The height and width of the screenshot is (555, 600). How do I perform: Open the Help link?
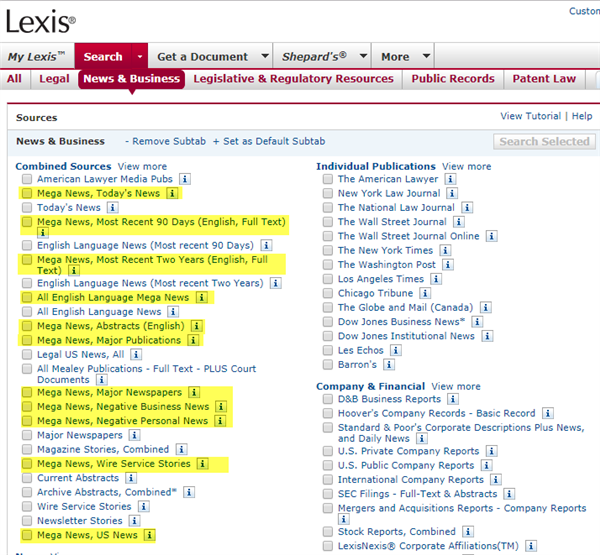[582, 116]
